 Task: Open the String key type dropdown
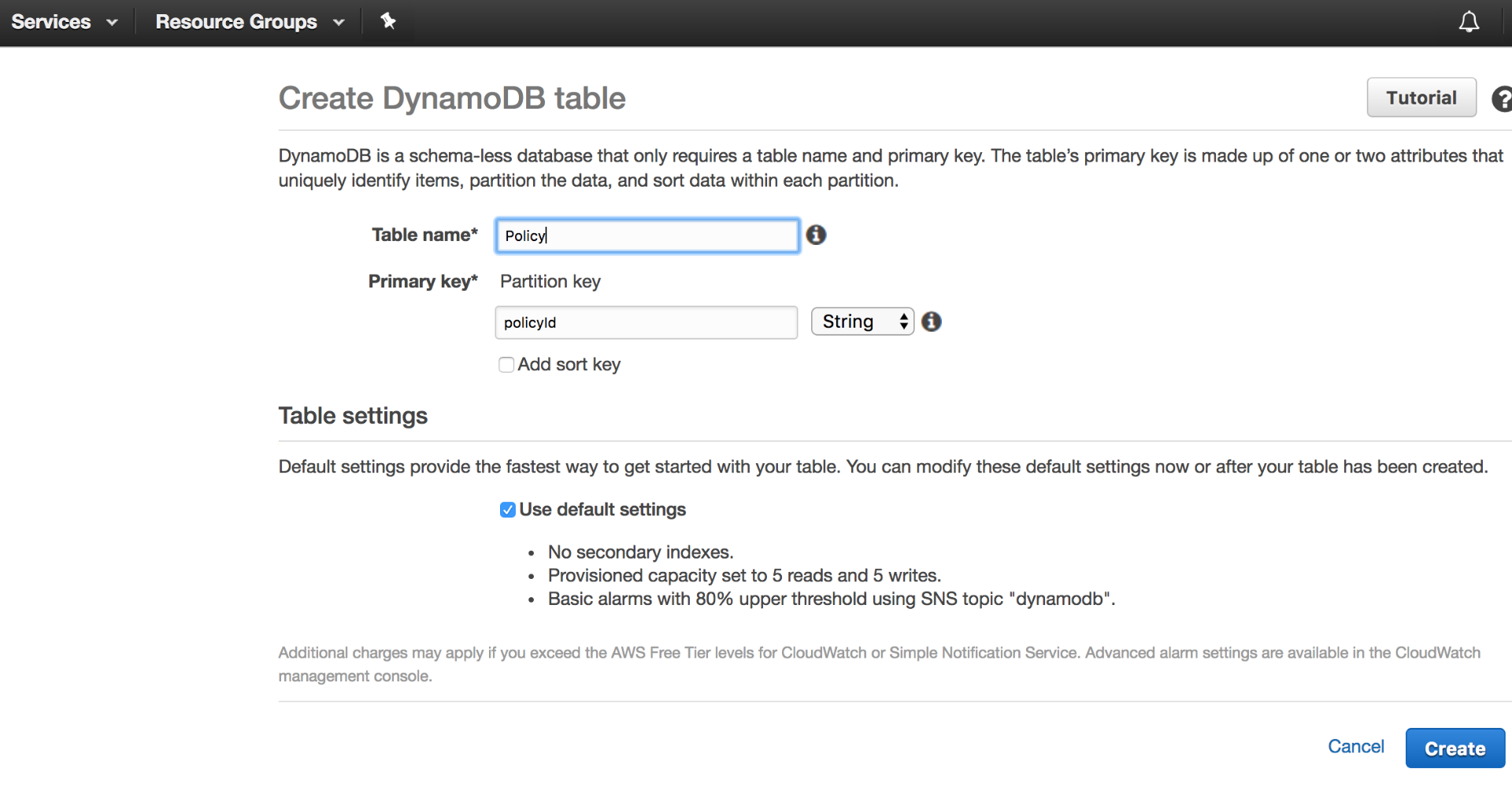click(862, 321)
